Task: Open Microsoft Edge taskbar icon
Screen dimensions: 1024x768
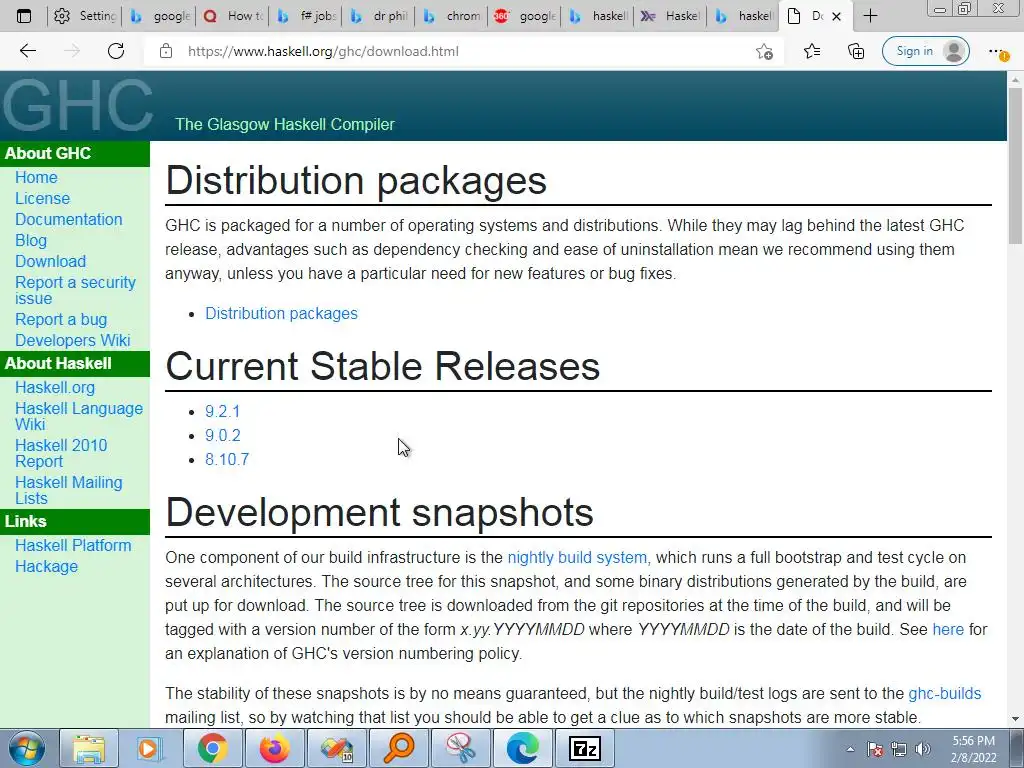Action: [522, 748]
